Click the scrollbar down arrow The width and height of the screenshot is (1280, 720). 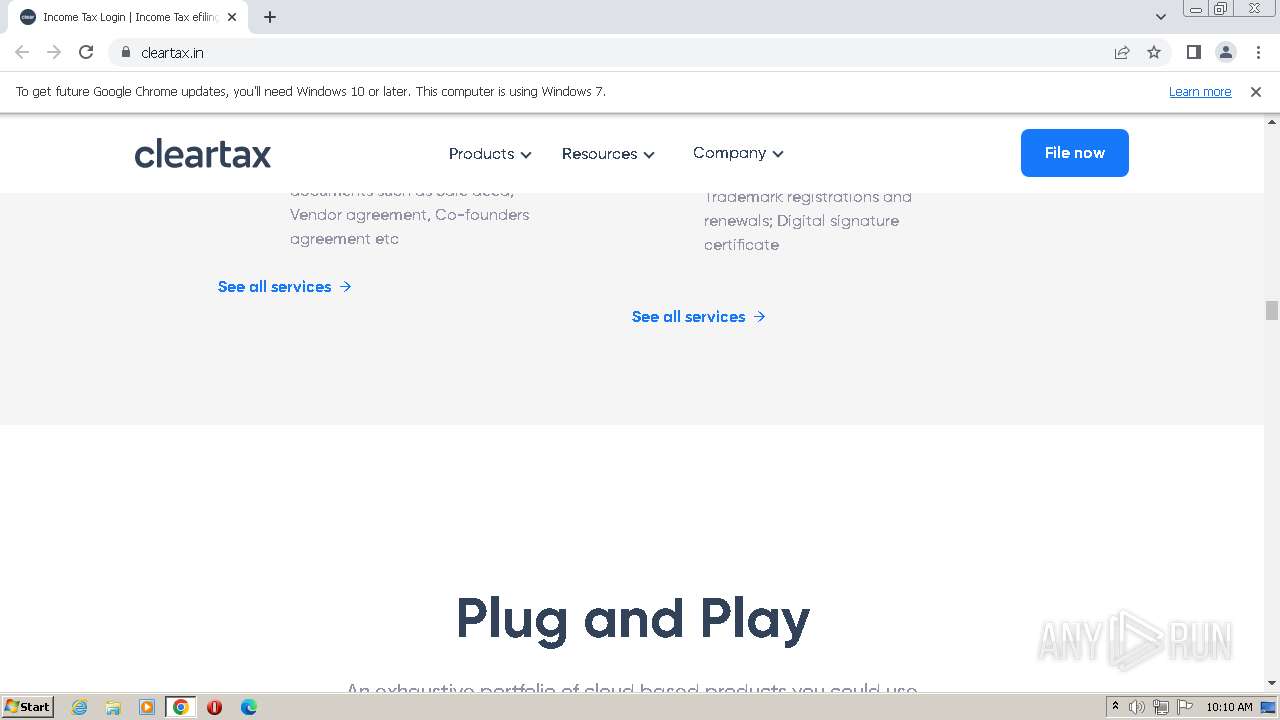click(x=1271, y=684)
